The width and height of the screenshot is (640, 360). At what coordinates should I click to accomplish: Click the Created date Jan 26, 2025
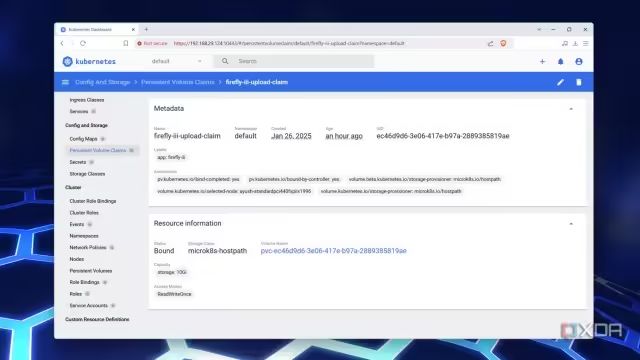coord(291,136)
